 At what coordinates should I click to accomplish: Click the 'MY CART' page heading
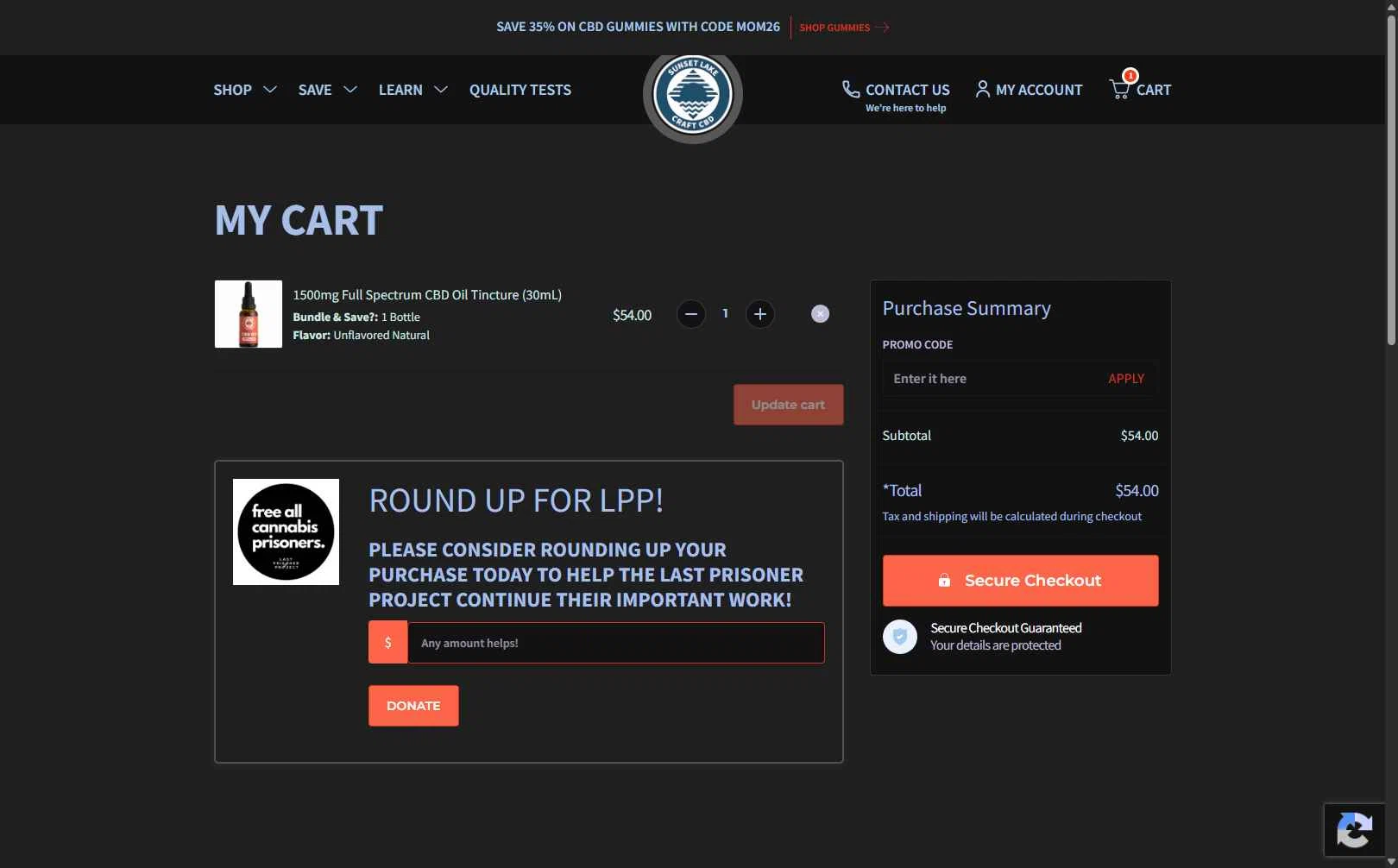(299, 220)
